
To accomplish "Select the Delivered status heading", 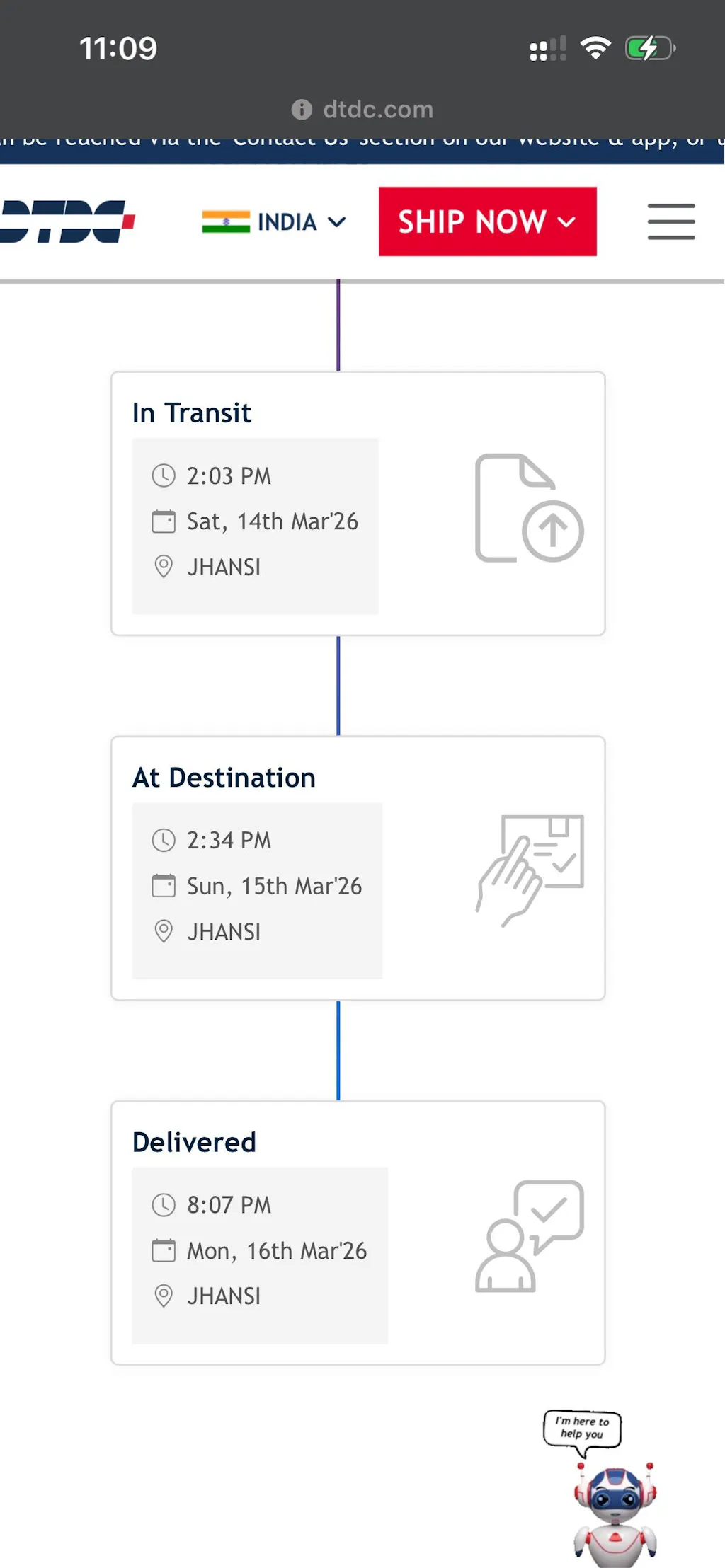I will click(194, 1142).
